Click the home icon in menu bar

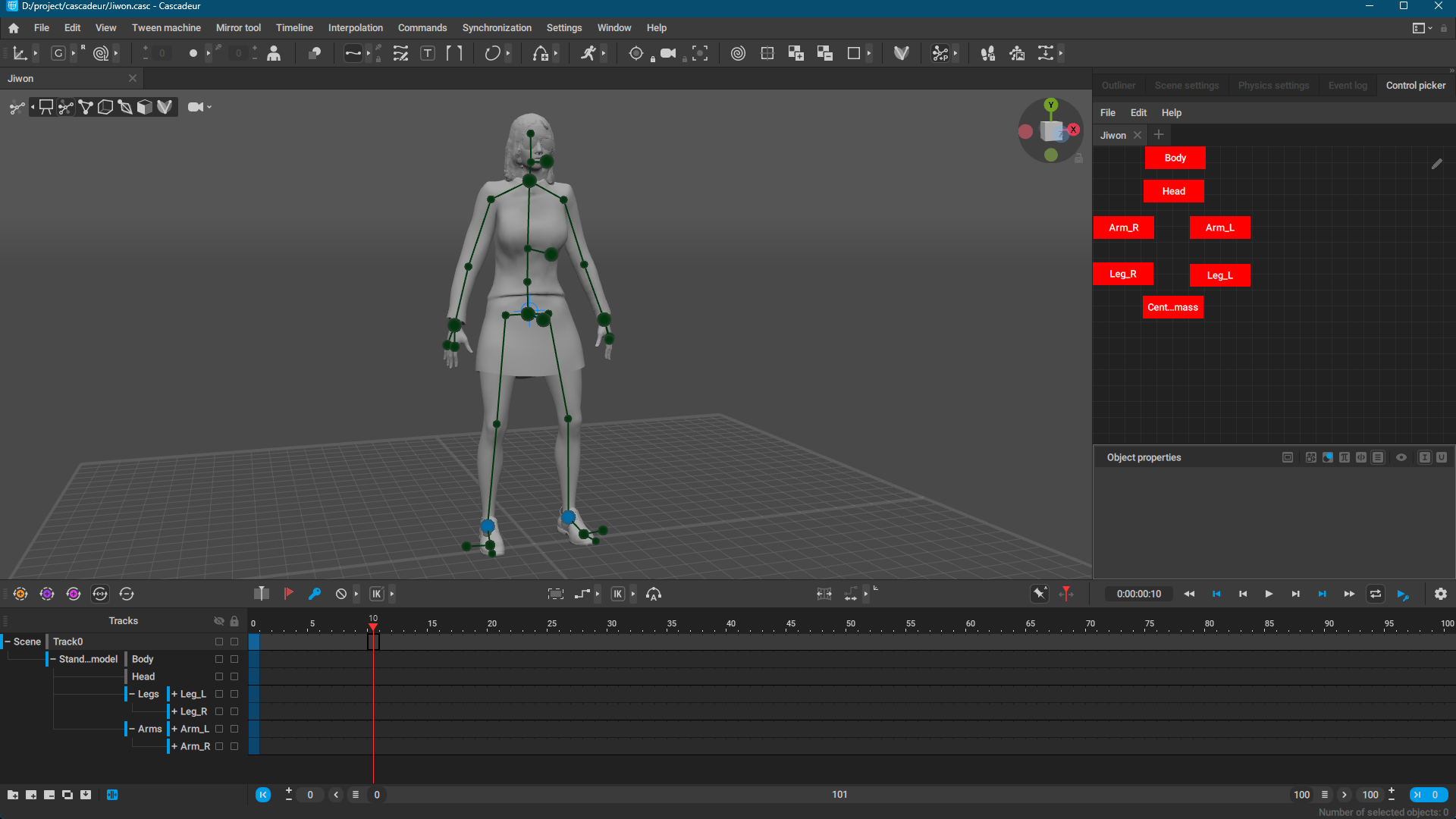pos(14,28)
